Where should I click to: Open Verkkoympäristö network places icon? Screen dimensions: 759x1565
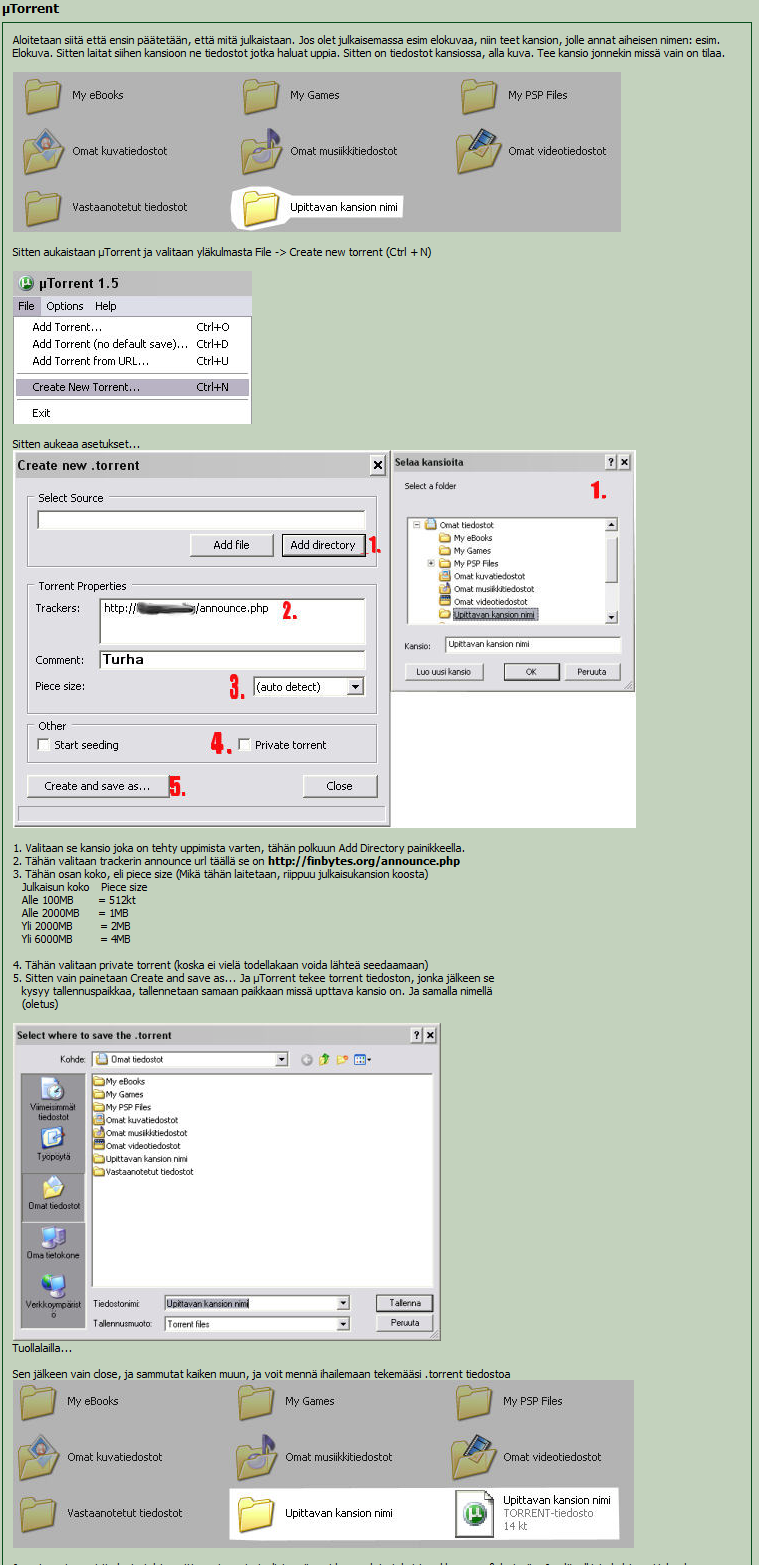pos(53,1286)
